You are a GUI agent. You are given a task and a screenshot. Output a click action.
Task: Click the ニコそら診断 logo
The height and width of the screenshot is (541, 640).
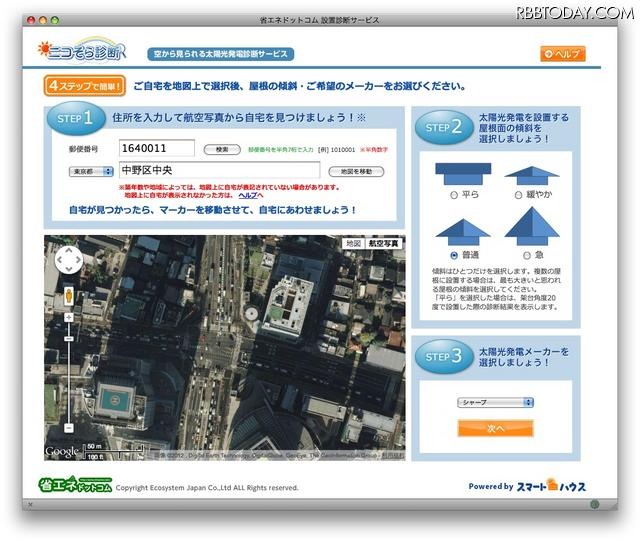click(x=82, y=51)
